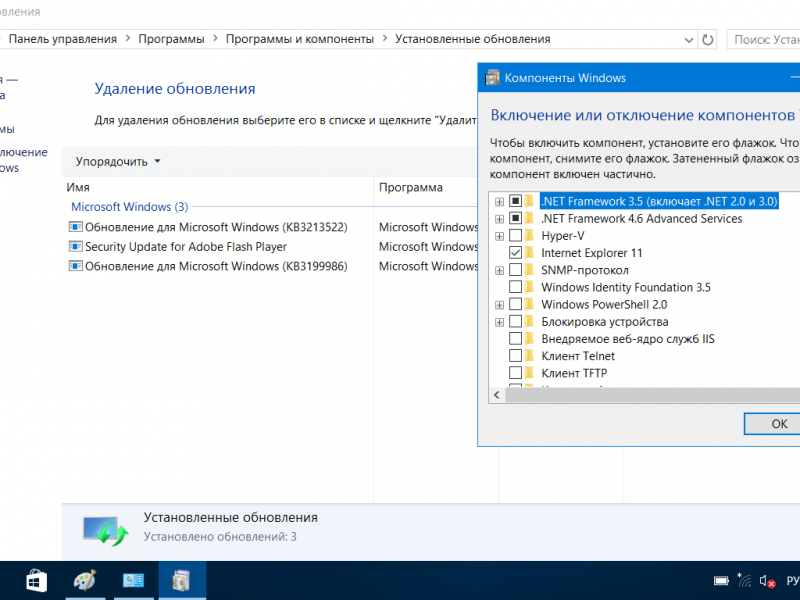Enable the Hyper-V checkbox

pyautogui.click(x=515, y=235)
